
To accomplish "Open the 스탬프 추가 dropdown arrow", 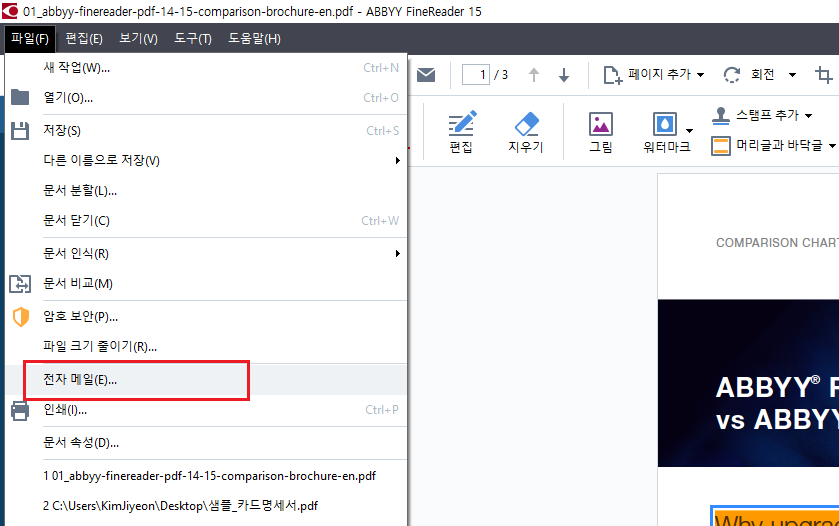I will (x=809, y=116).
